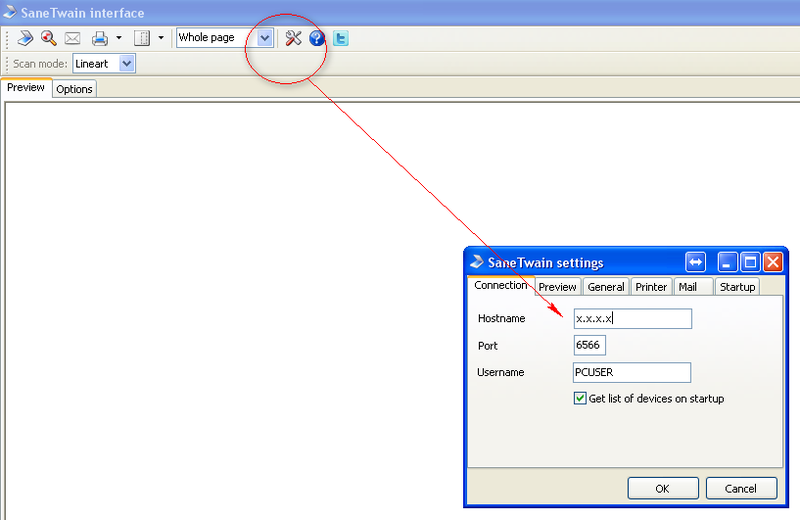Image resolution: width=800 pixels, height=520 pixels.
Task: Click the blue help question icon
Action: coord(317,38)
